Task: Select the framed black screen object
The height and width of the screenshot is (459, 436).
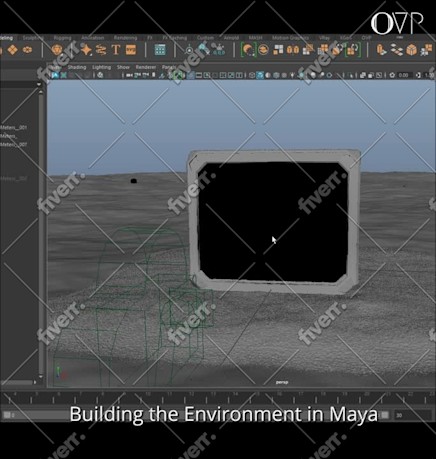Action: click(274, 221)
